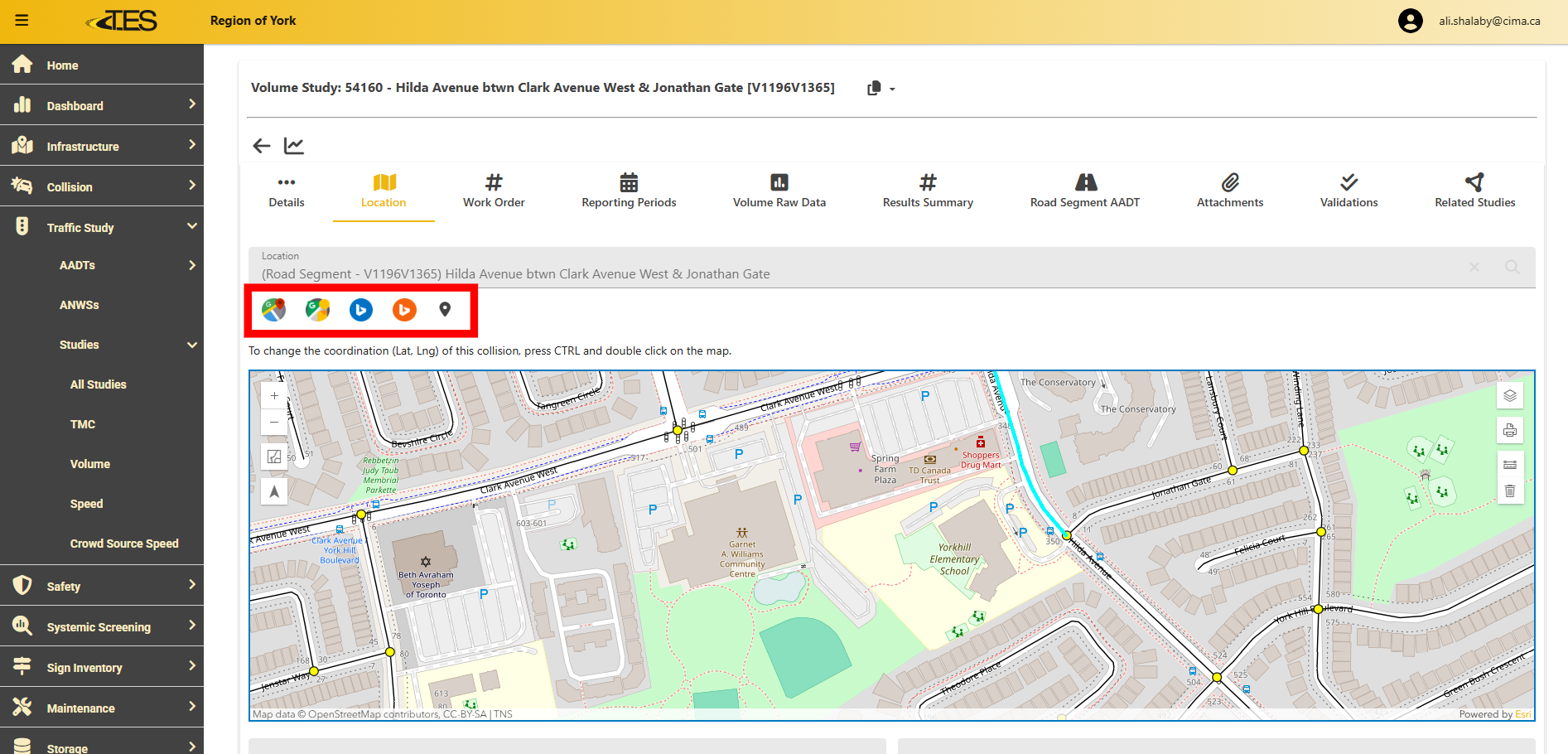Screen dimensions: 1568x754
Task: Open Crowd Source Speed studies
Action: coord(124,544)
